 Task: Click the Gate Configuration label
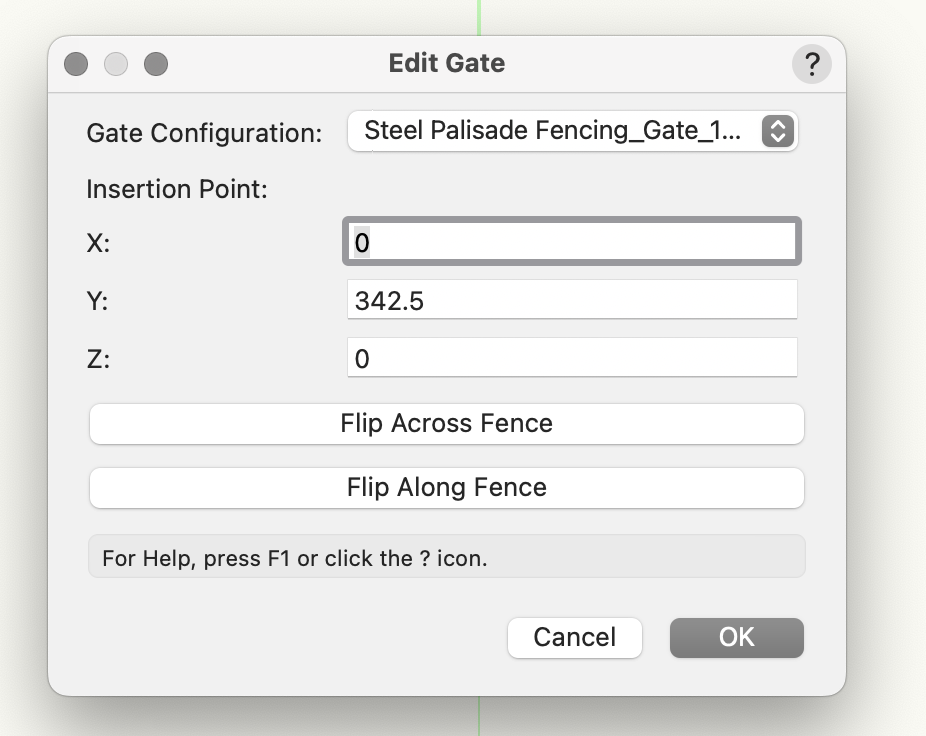point(204,133)
